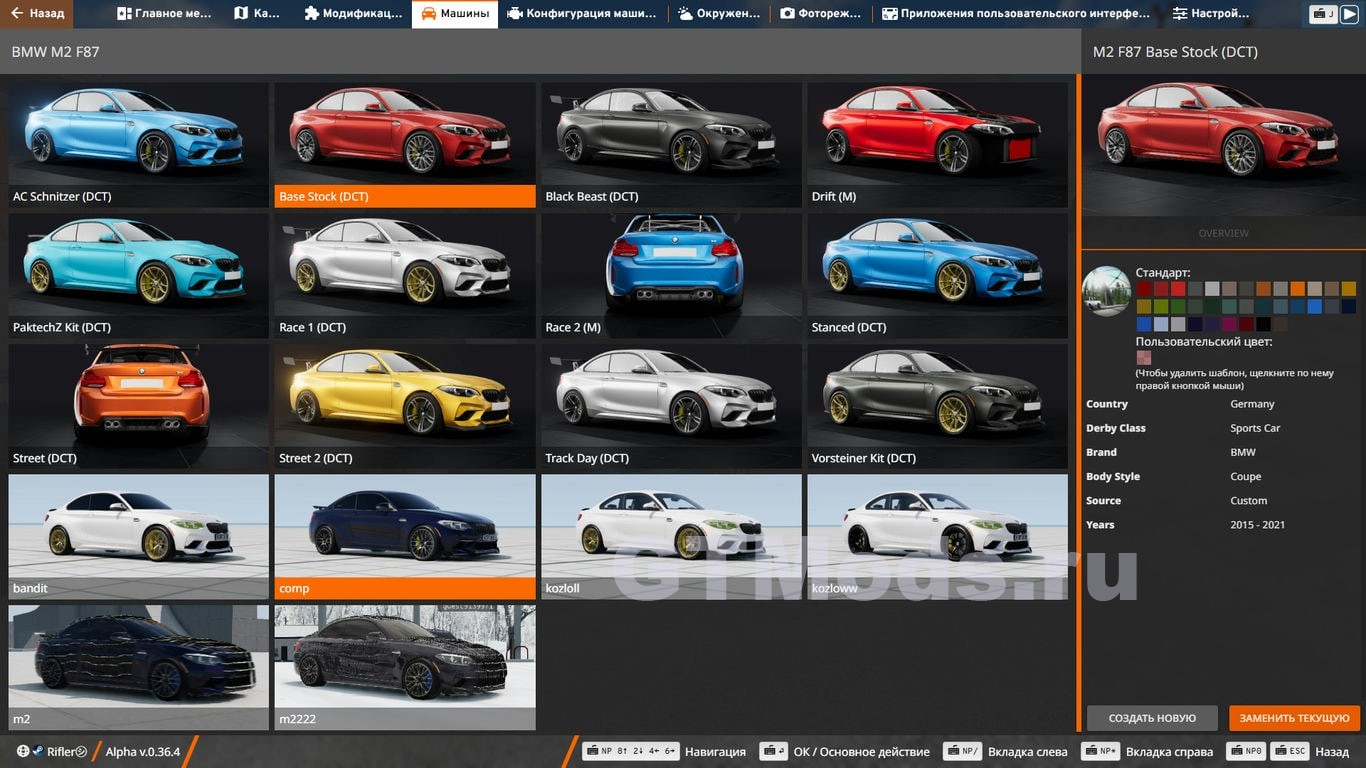This screenshot has height=768, width=1366.
Task: Click the controller J key hint icon
Action: point(1324,14)
